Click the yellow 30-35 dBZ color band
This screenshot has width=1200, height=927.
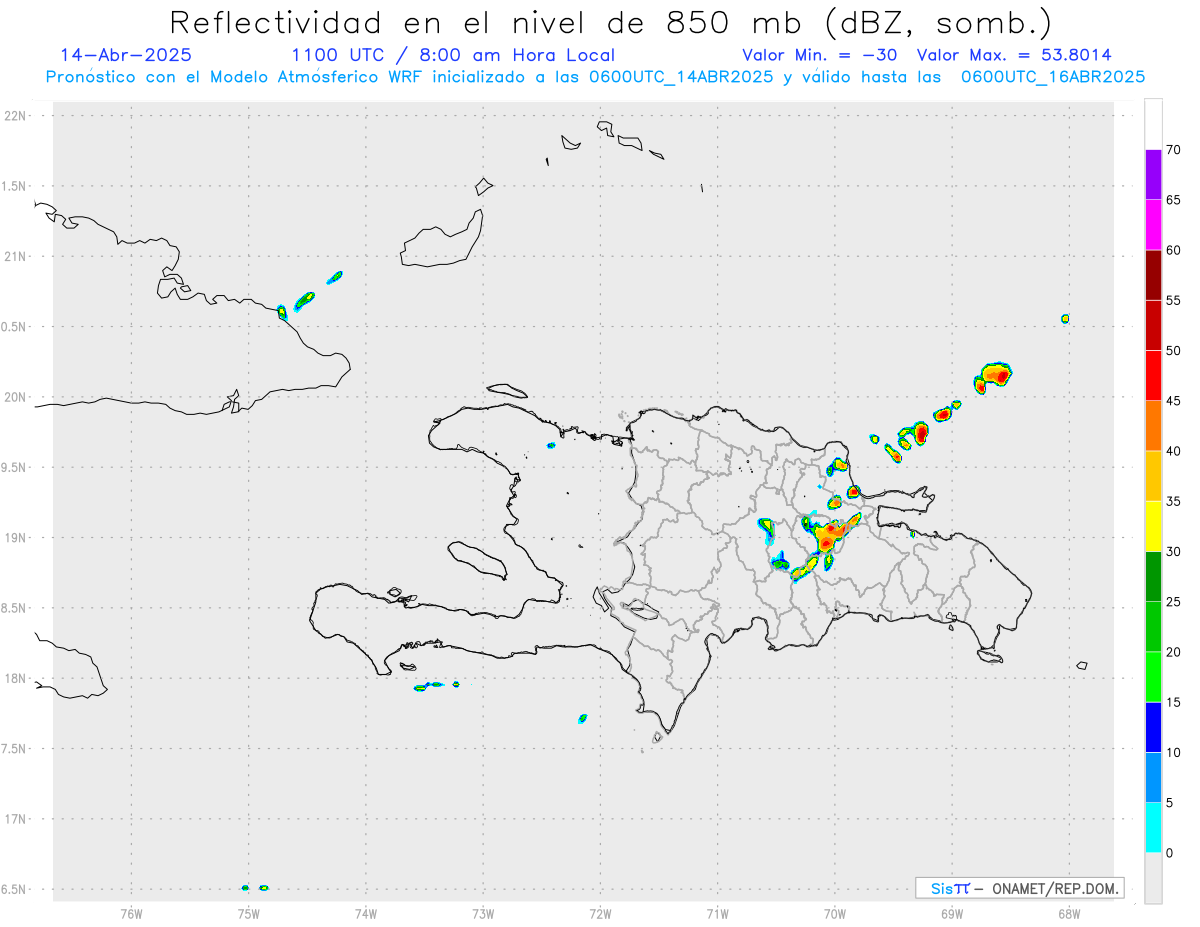pyautogui.click(x=1153, y=526)
